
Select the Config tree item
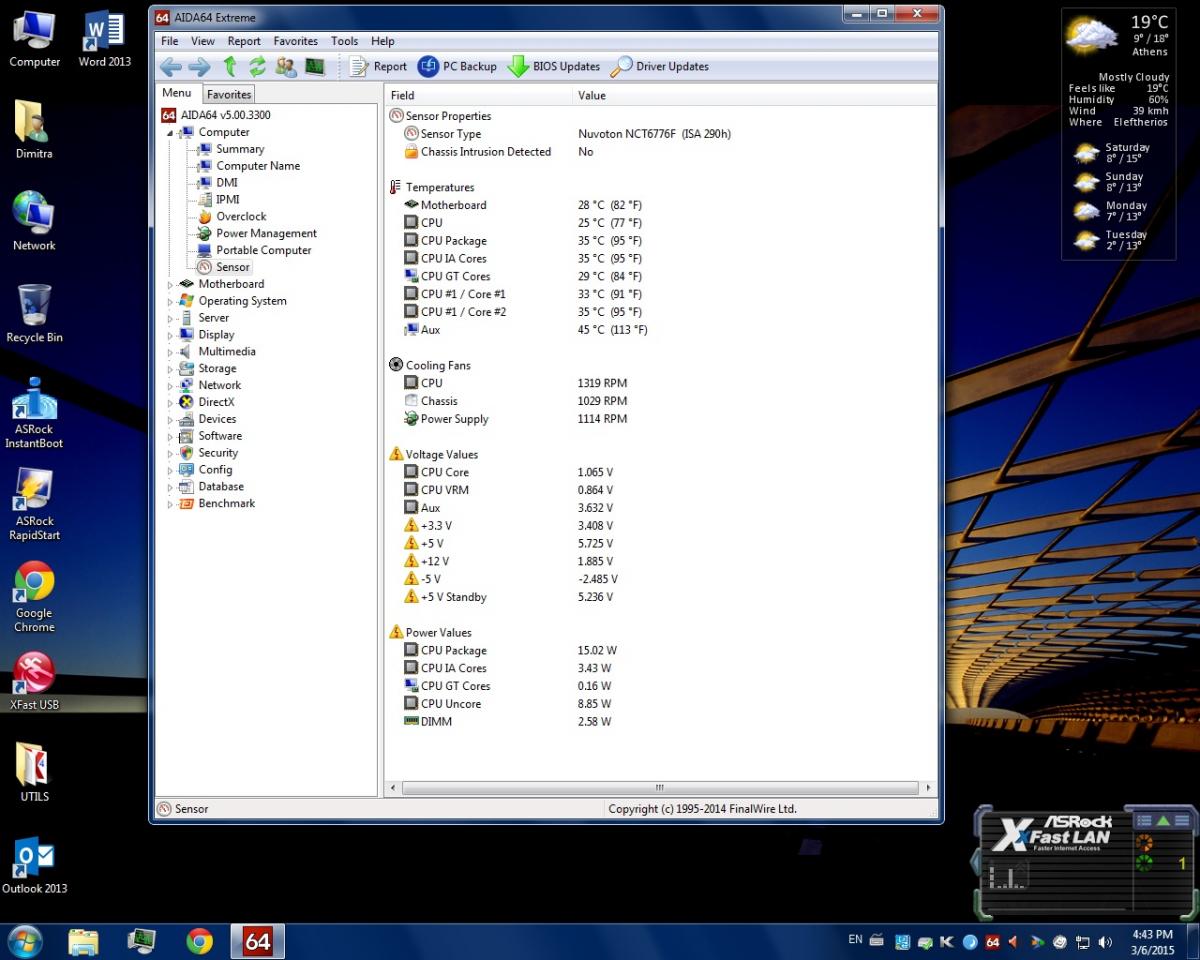(x=215, y=470)
